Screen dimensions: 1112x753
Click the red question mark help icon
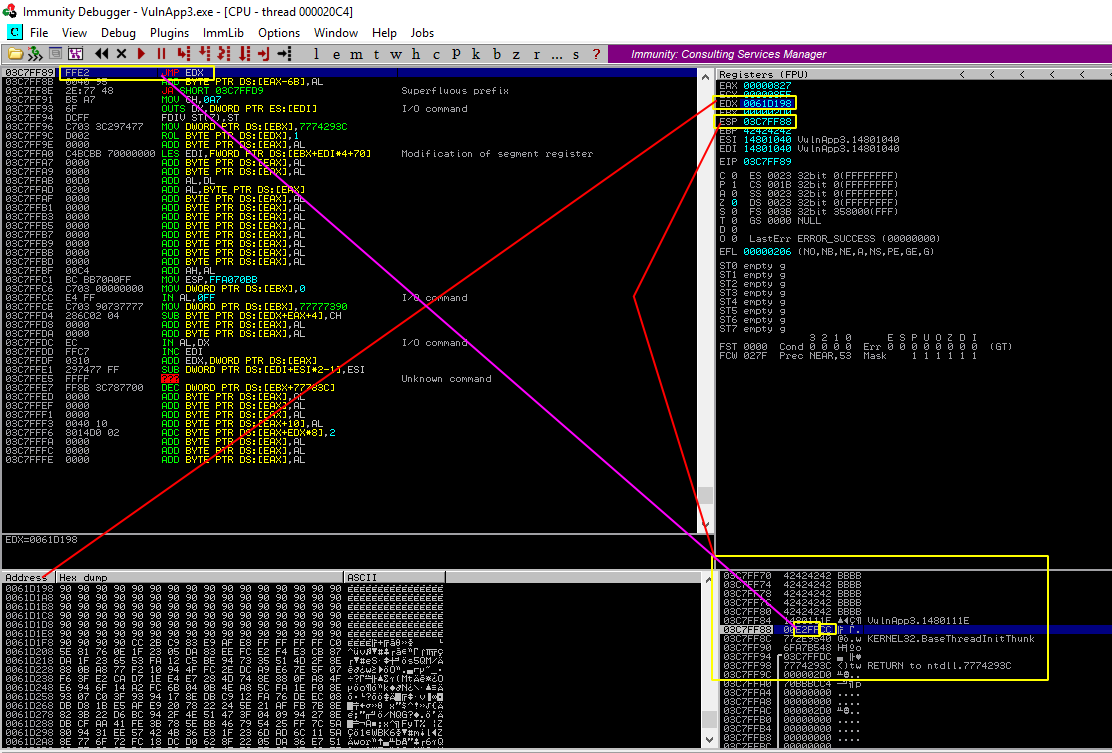pos(596,54)
